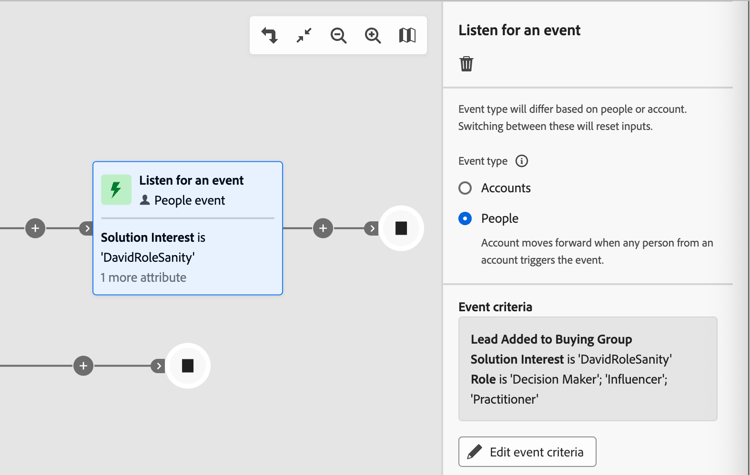This screenshot has height=475, width=750.
Task: Add node on the lower path
Action: coord(83,366)
